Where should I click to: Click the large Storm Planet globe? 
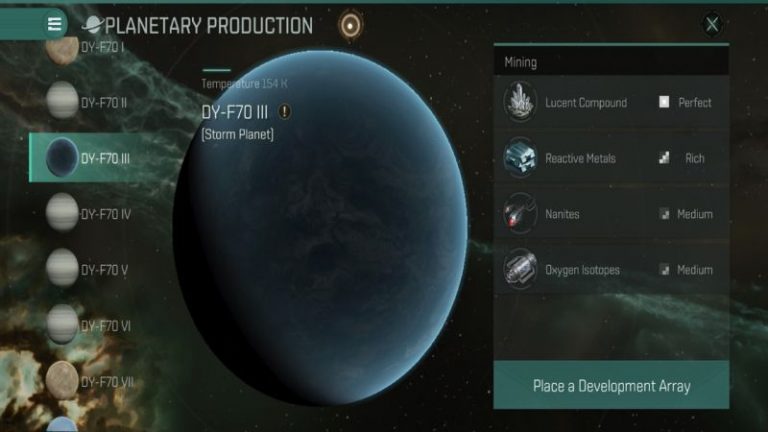click(x=321, y=228)
